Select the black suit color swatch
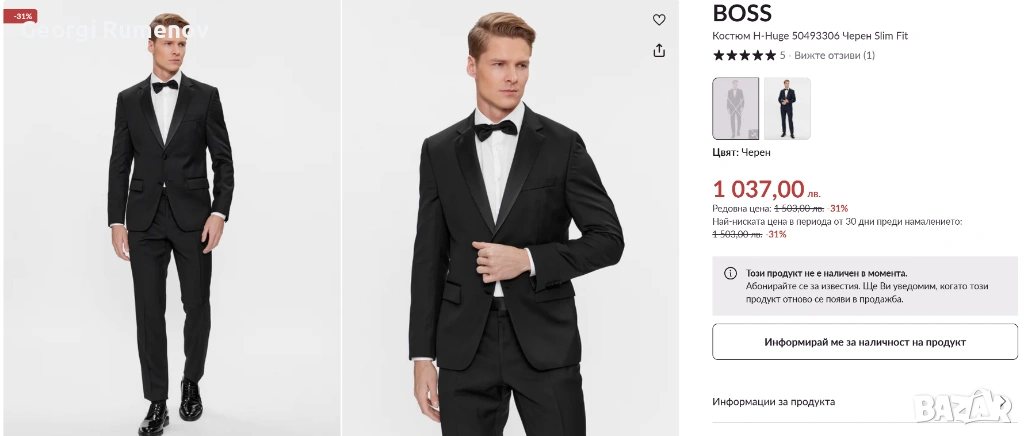The width and height of the screenshot is (1024, 436). point(735,108)
